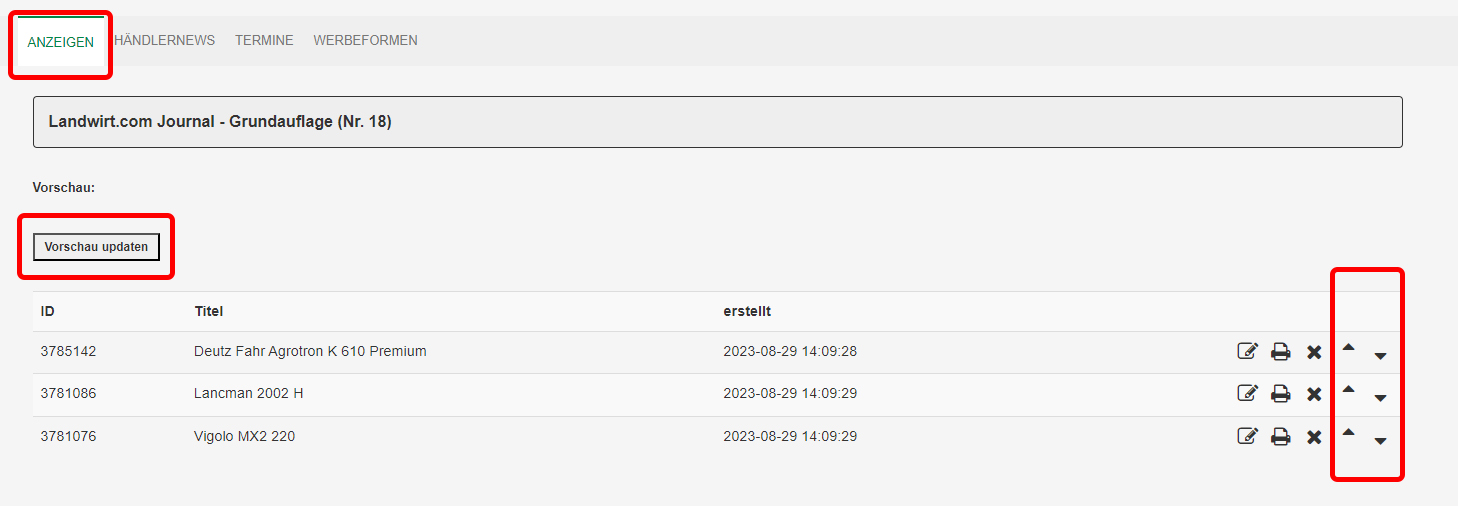Screen dimensions: 1458x506
Task: Delete the Vigolo MX2 220 row
Action: click(x=1314, y=436)
